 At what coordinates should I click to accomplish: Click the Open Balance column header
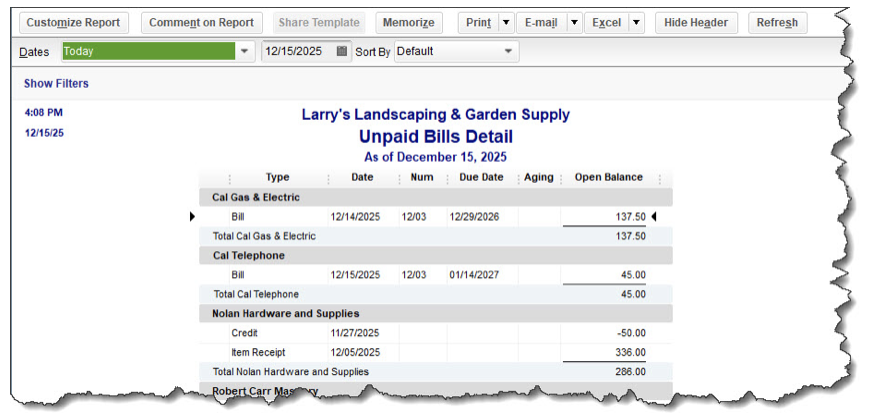(608, 178)
